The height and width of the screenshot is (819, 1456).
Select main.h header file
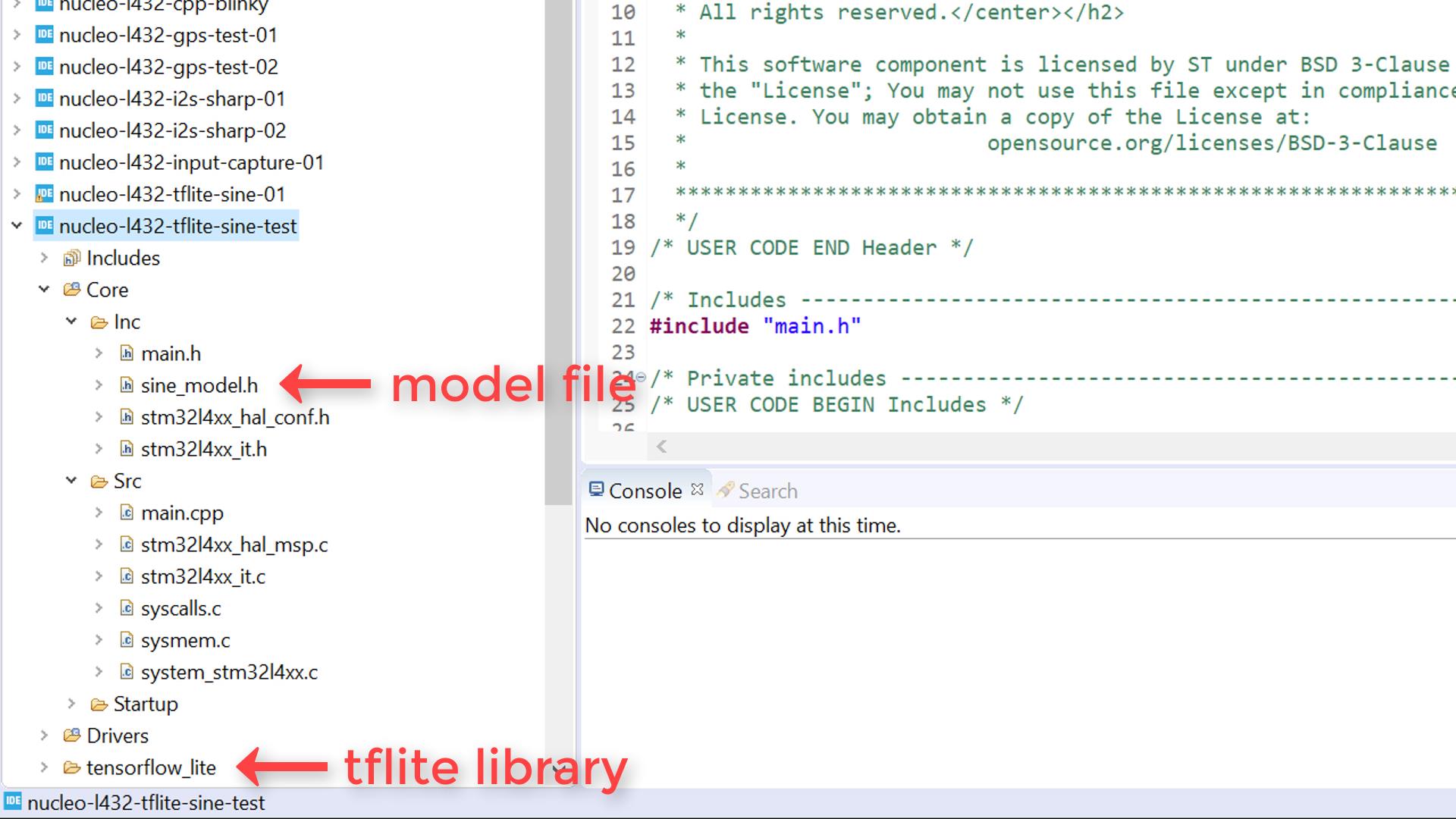coord(171,353)
